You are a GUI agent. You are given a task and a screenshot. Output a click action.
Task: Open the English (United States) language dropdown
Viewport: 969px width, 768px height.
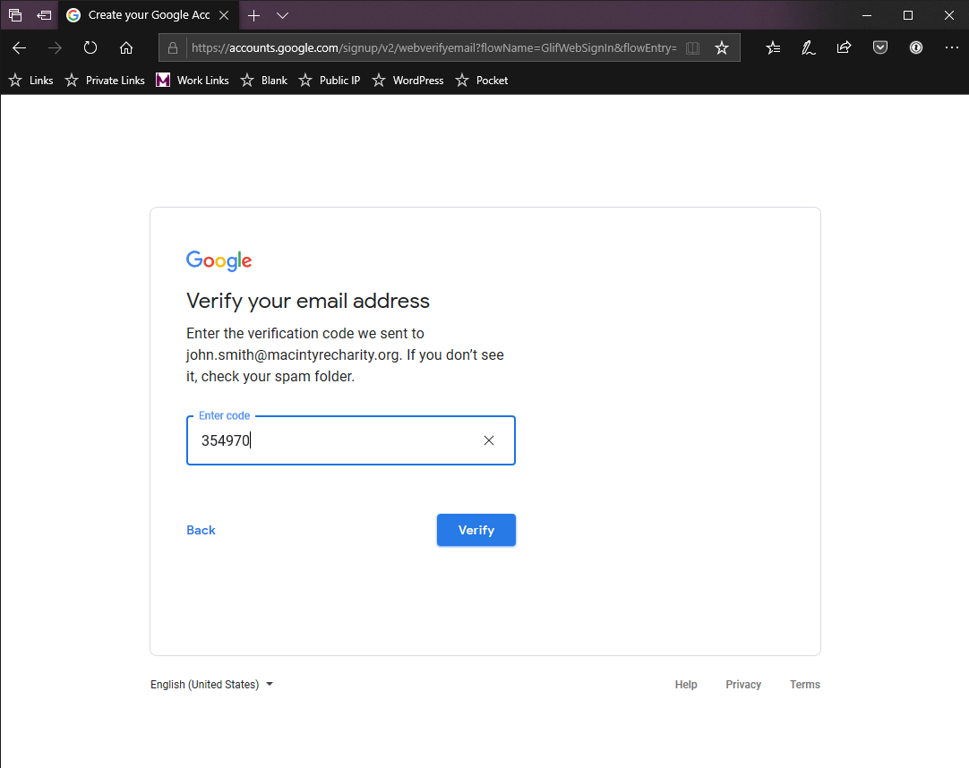212,685
